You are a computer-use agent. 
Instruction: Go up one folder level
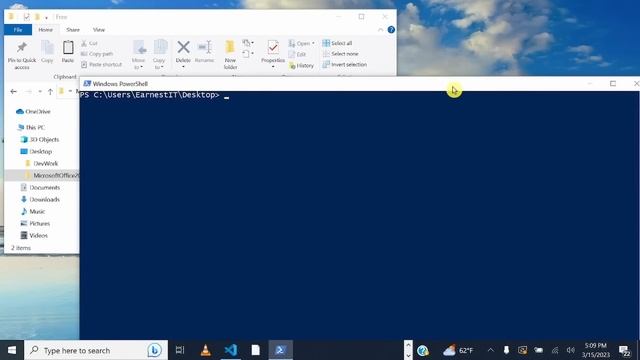click(50, 91)
